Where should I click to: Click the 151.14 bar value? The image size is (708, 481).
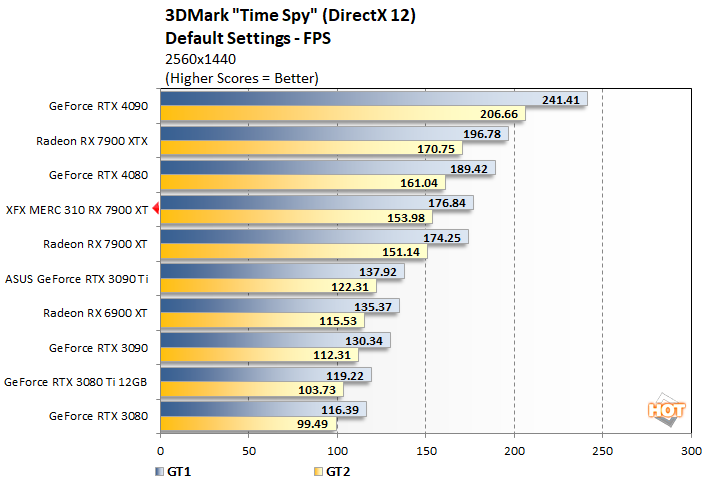(x=401, y=252)
